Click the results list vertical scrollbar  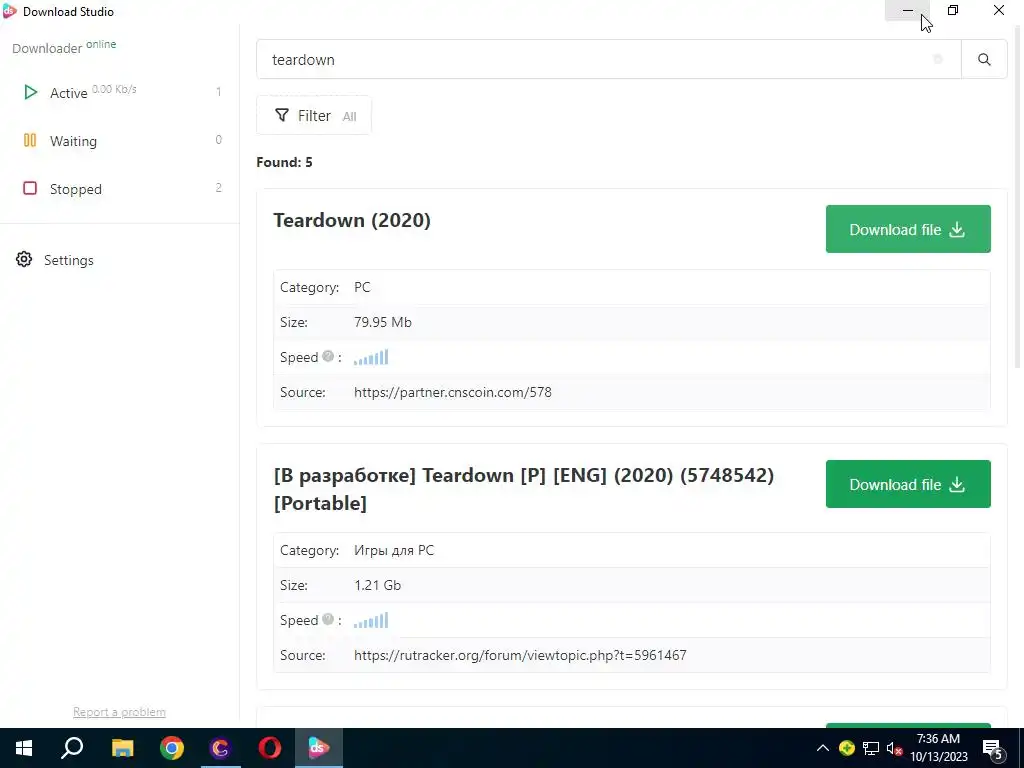[1017, 196]
